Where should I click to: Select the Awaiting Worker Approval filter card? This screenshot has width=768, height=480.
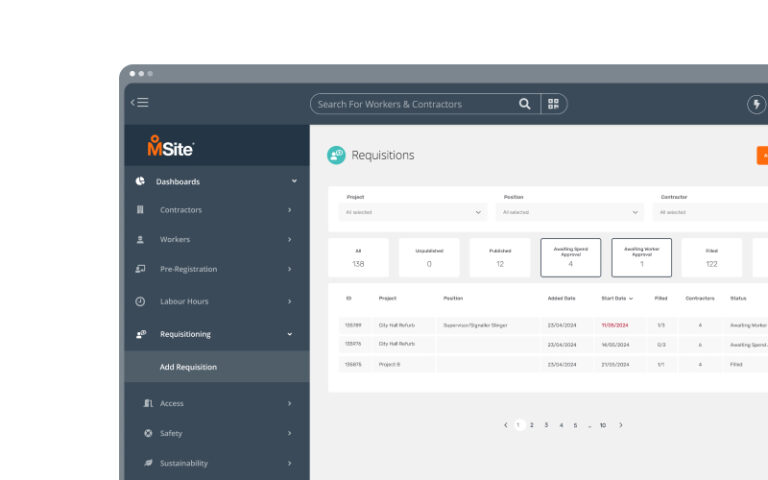(641, 257)
